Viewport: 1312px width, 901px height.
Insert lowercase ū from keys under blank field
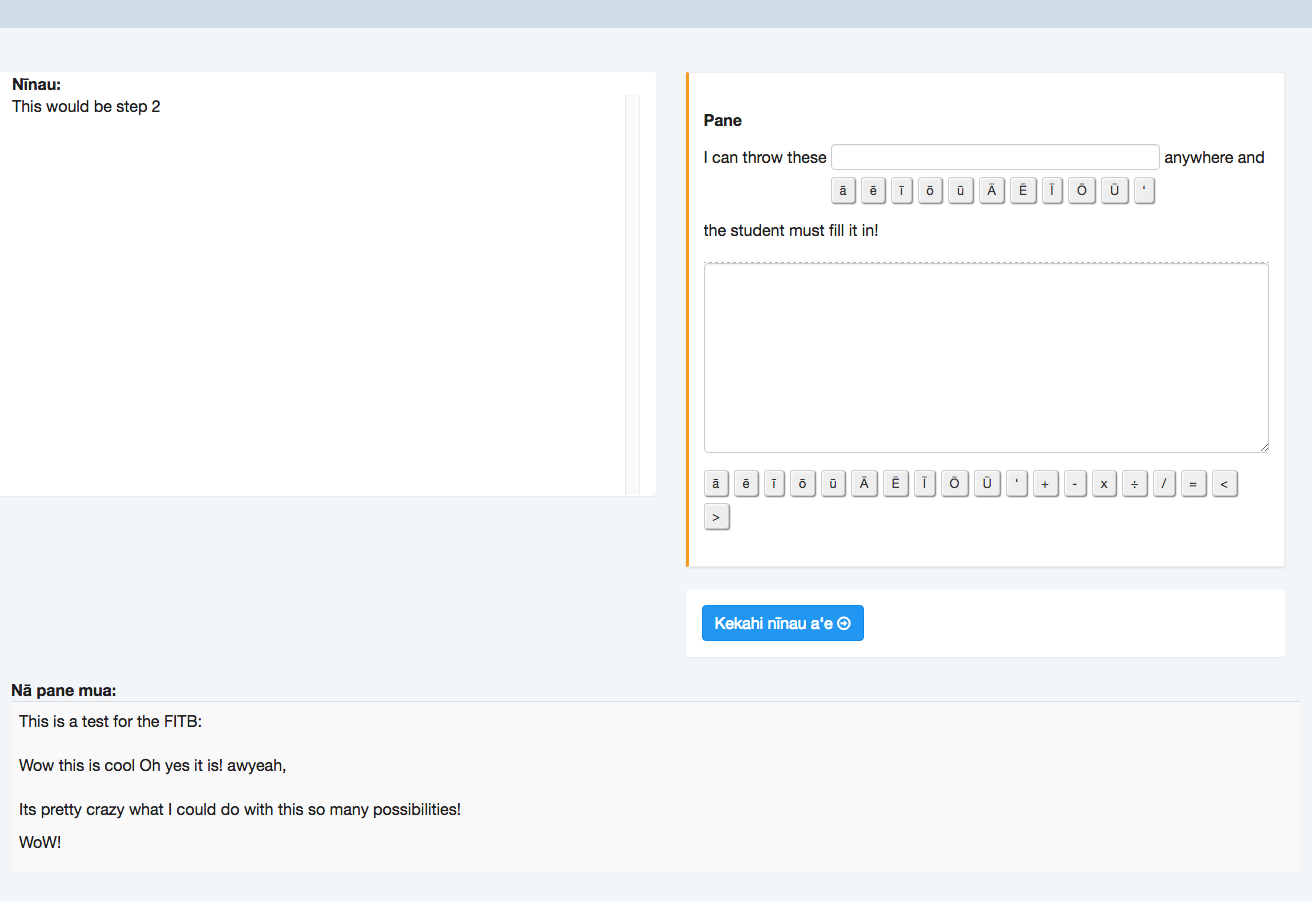tap(961, 190)
